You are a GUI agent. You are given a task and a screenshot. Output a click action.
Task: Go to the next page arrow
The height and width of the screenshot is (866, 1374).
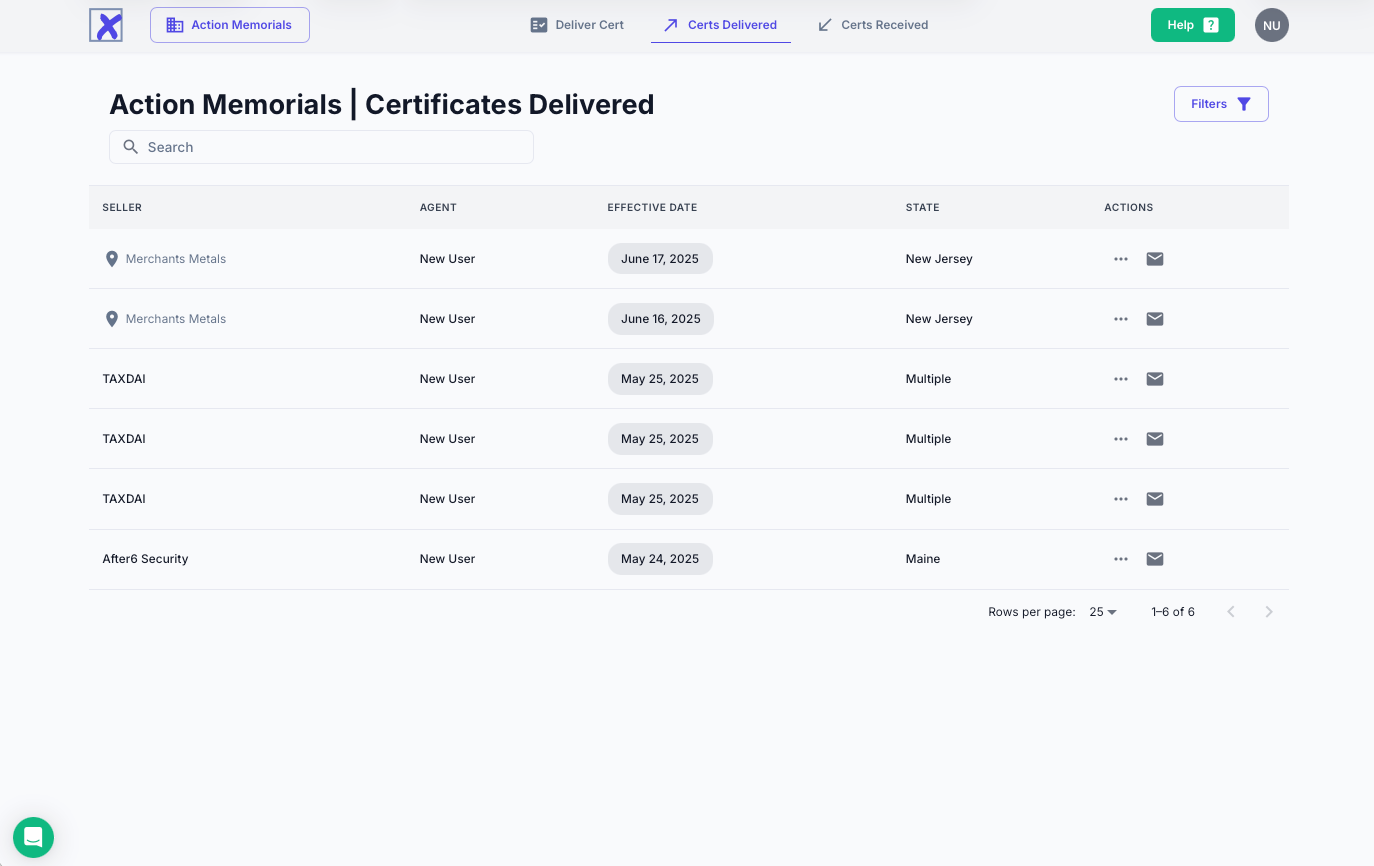1268,612
